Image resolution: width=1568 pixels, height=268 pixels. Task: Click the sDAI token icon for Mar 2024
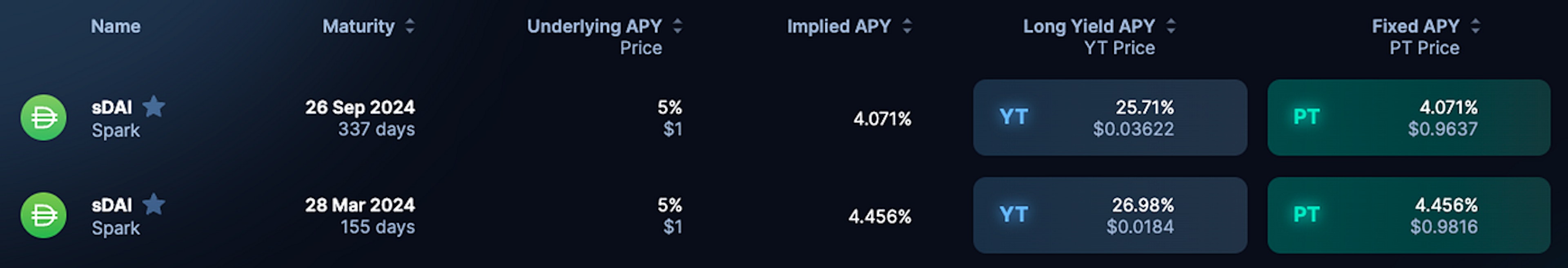click(x=43, y=215)
